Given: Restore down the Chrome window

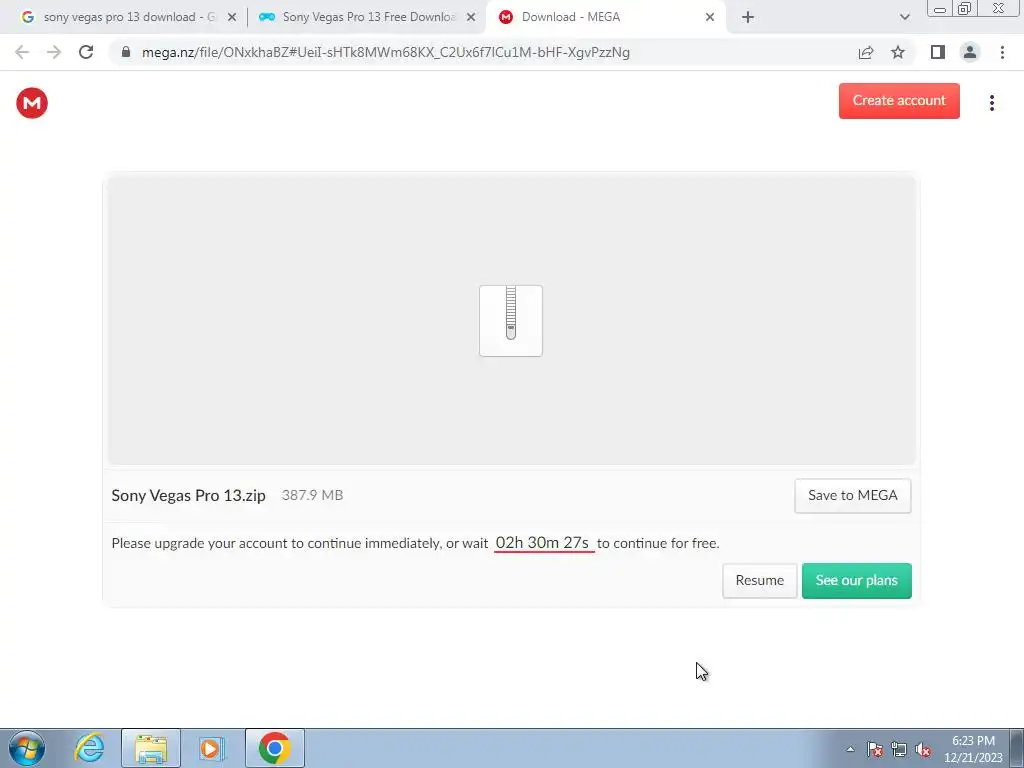Looking at the screenshot, I should click(x=965, y=8).
